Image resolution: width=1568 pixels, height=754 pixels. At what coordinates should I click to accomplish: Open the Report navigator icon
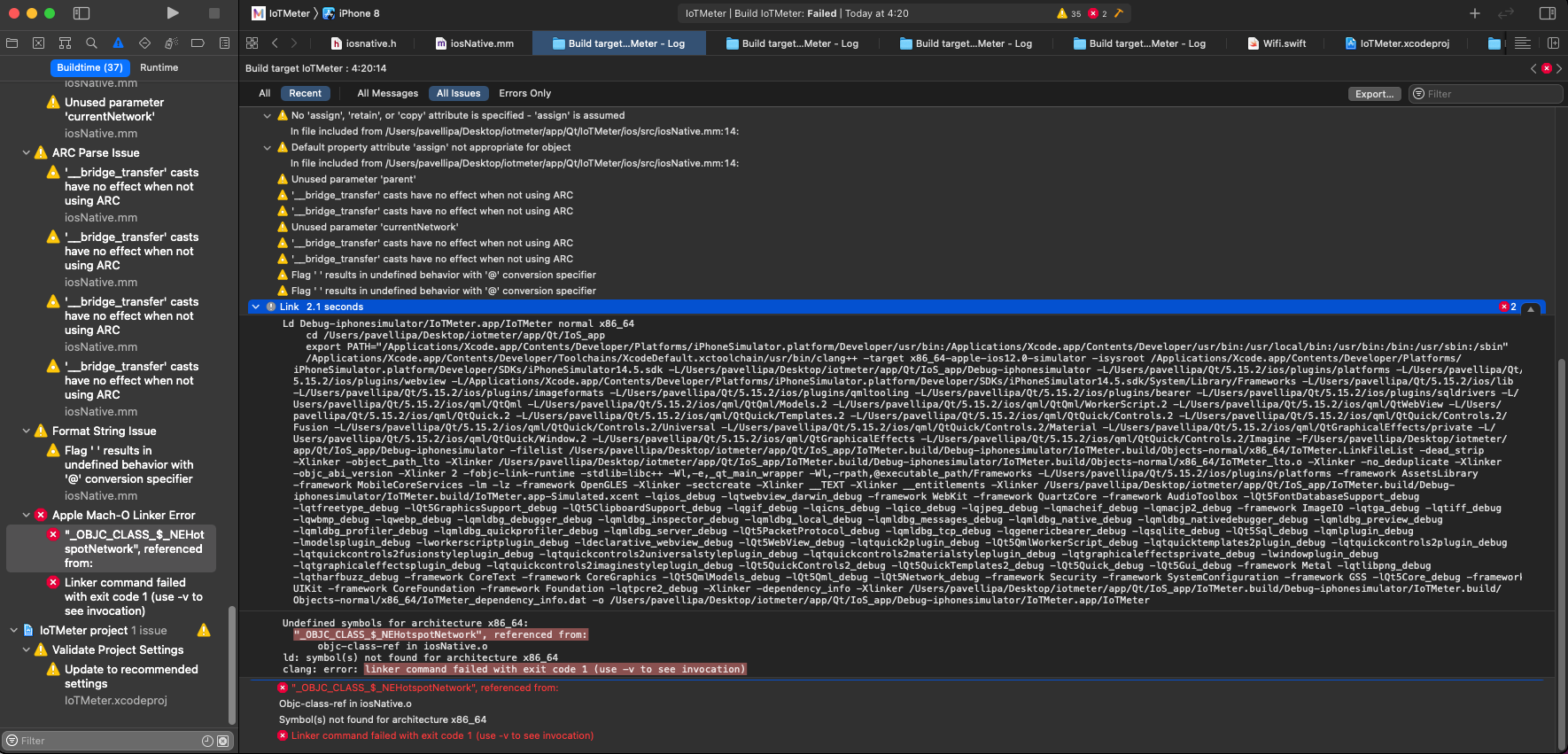click(x=224, y=43)
